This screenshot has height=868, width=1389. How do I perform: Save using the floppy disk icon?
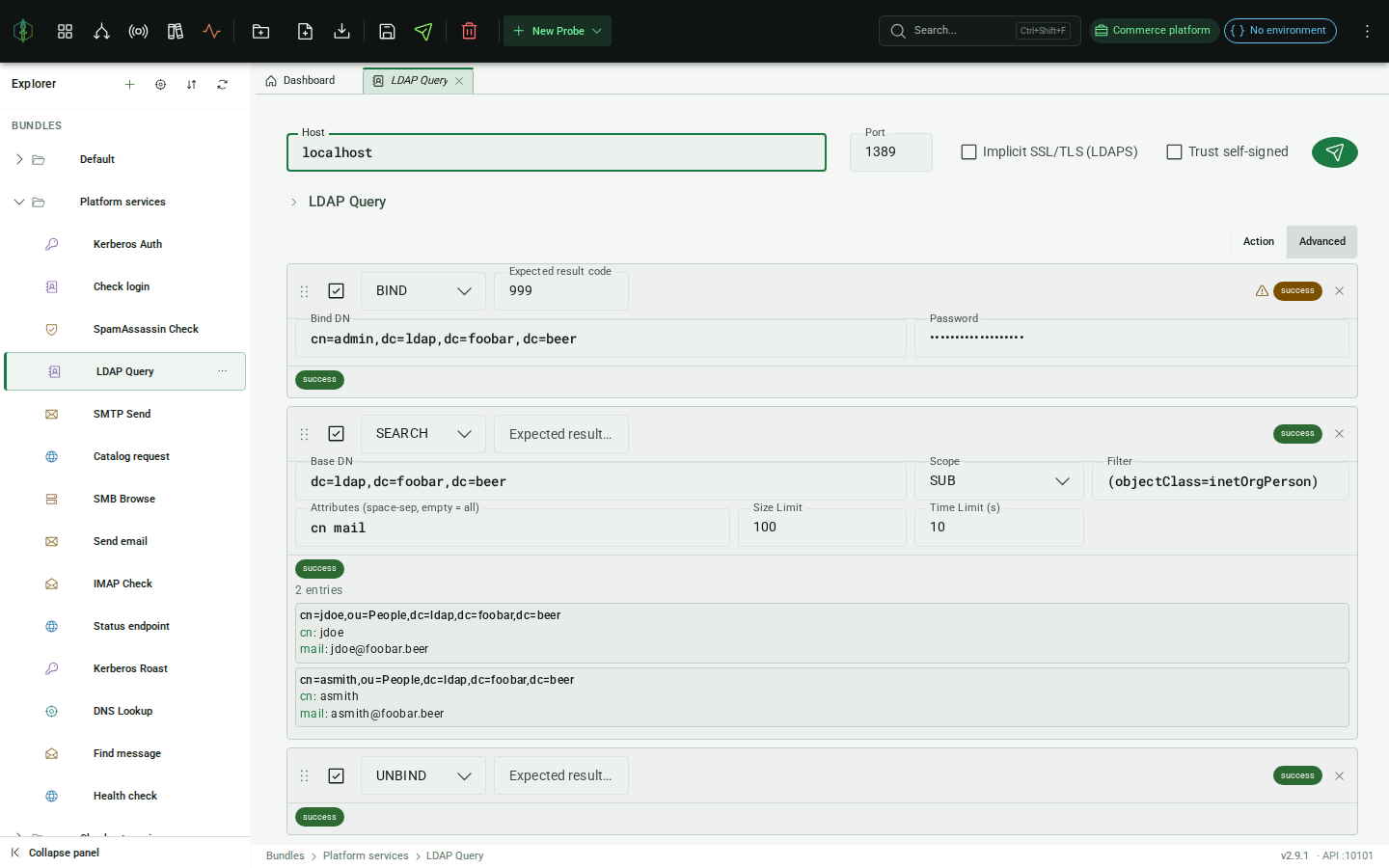[x=387, y=31]
